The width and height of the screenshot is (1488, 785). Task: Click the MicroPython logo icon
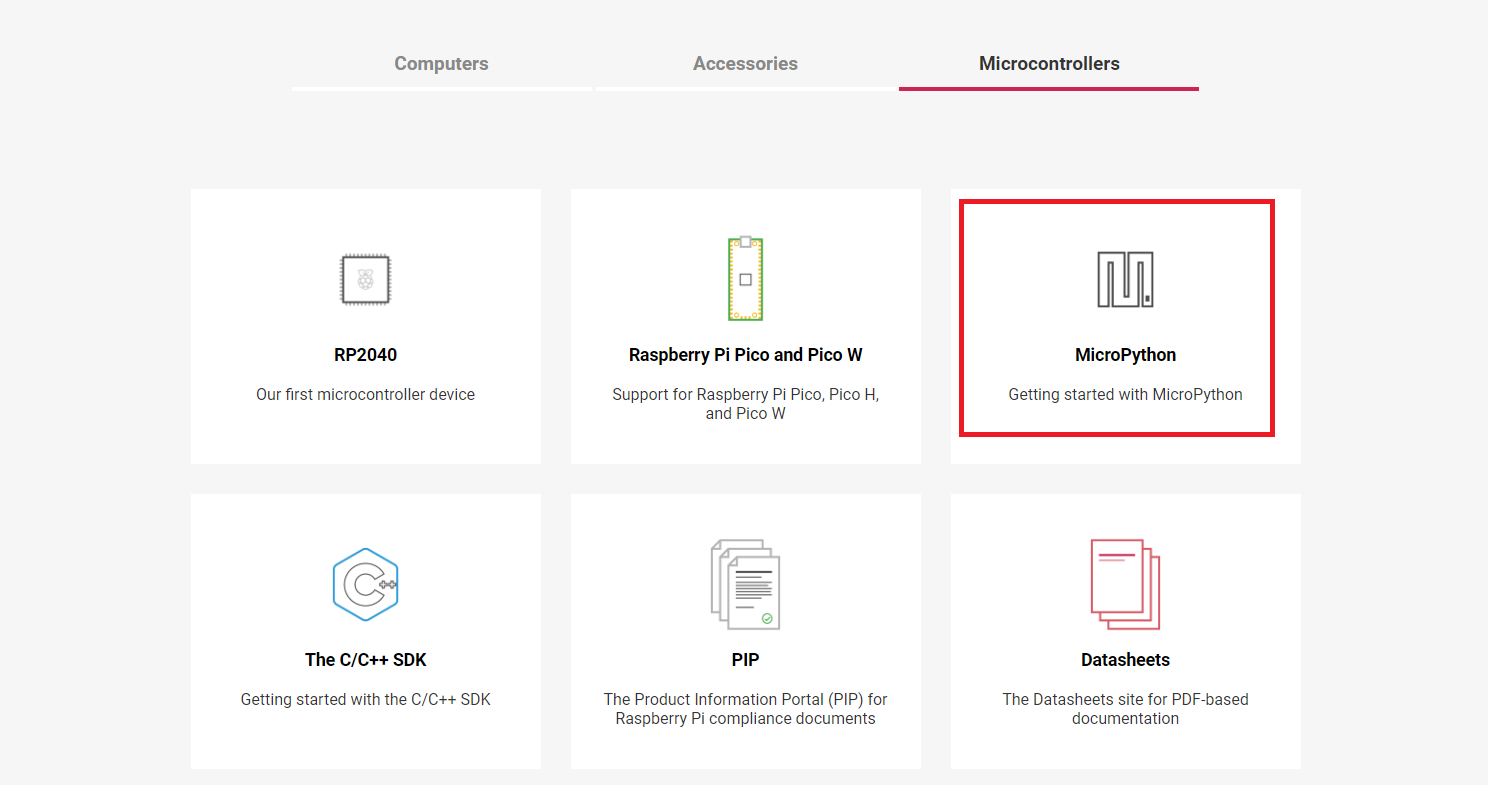(1125, 279)
